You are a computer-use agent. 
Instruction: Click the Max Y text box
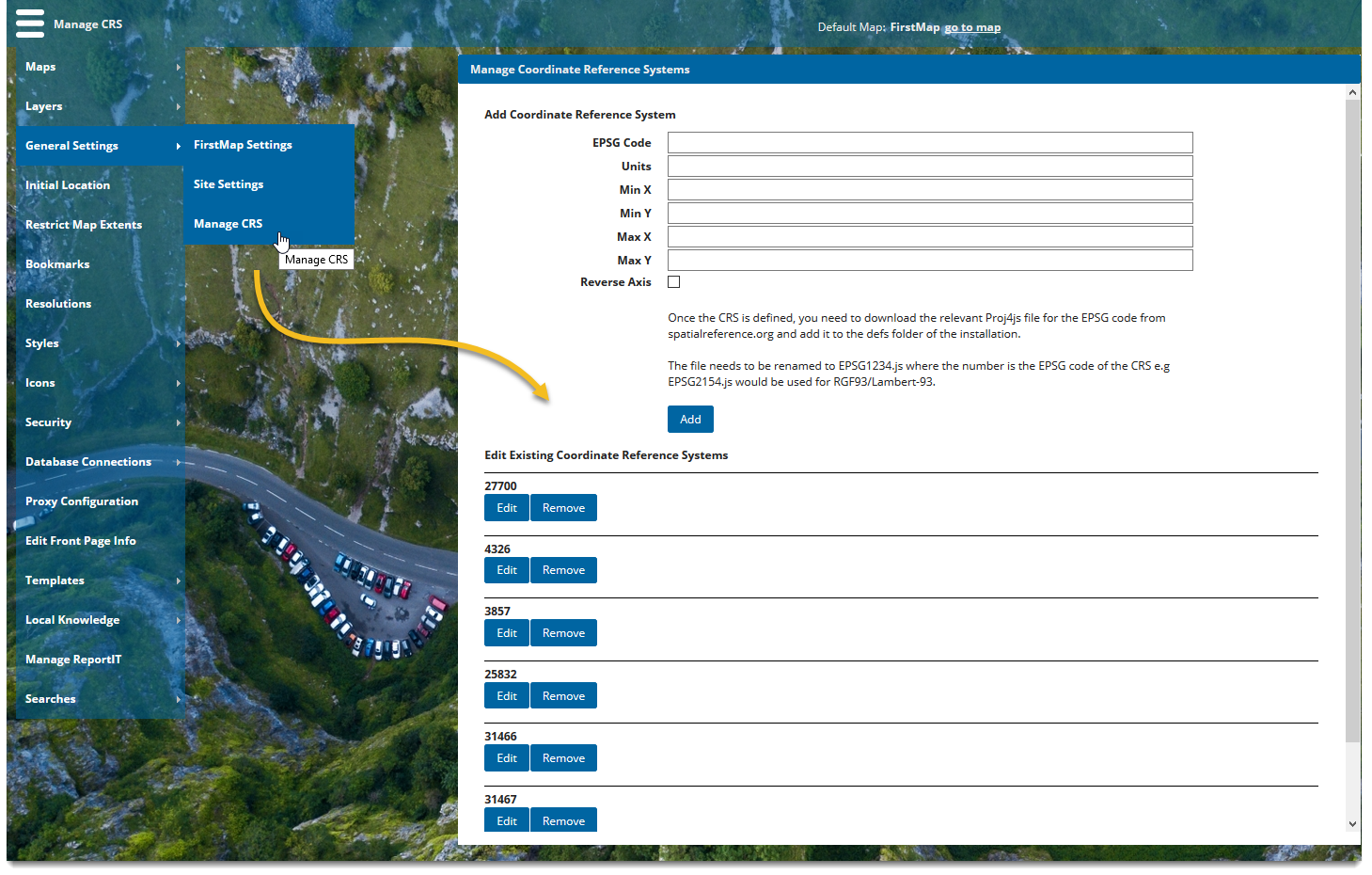pos(929,261)
